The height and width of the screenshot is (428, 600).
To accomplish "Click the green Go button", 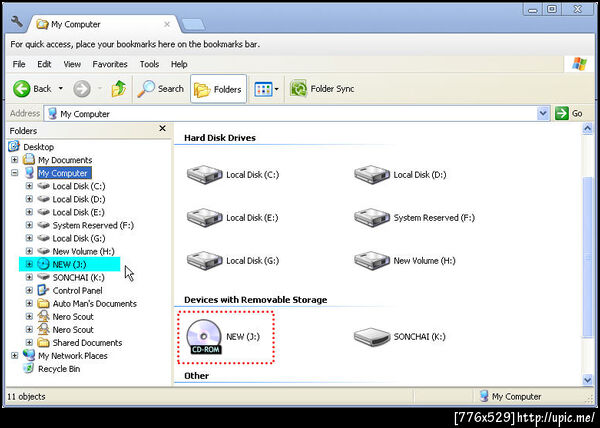I will click(x=569, y=113).
